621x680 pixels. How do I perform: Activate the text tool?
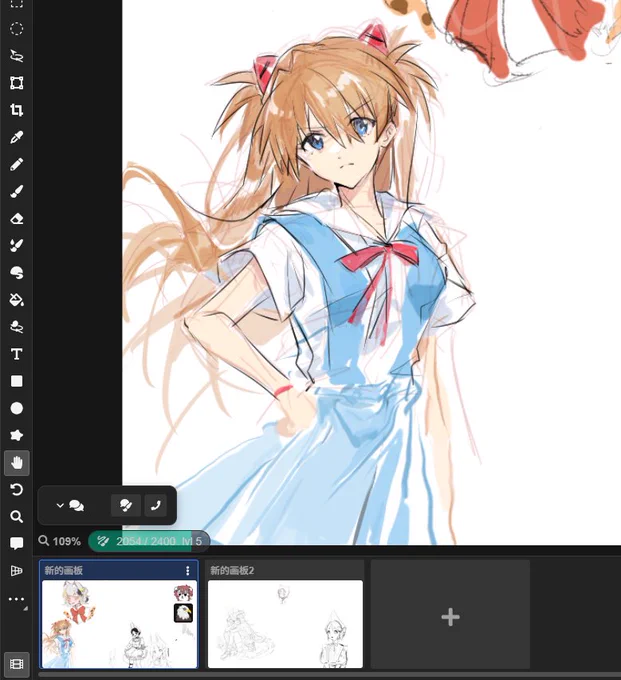click(16, 354)
